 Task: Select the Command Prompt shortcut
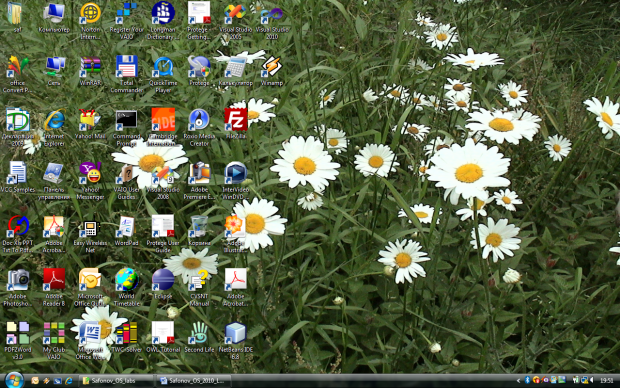(127, 127)
